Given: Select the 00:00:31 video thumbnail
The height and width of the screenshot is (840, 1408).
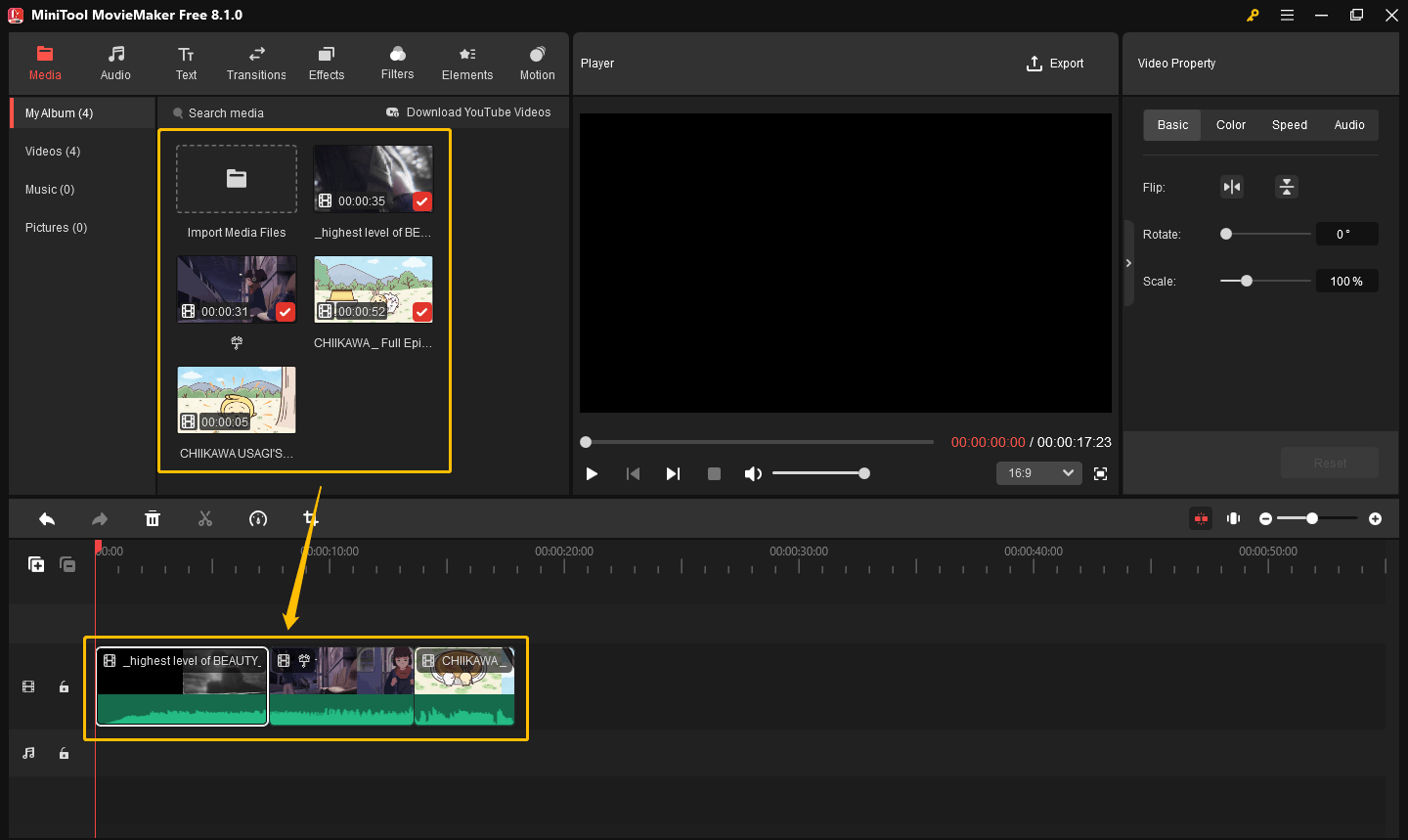Looking at the screenshot, I should [237, 289].
